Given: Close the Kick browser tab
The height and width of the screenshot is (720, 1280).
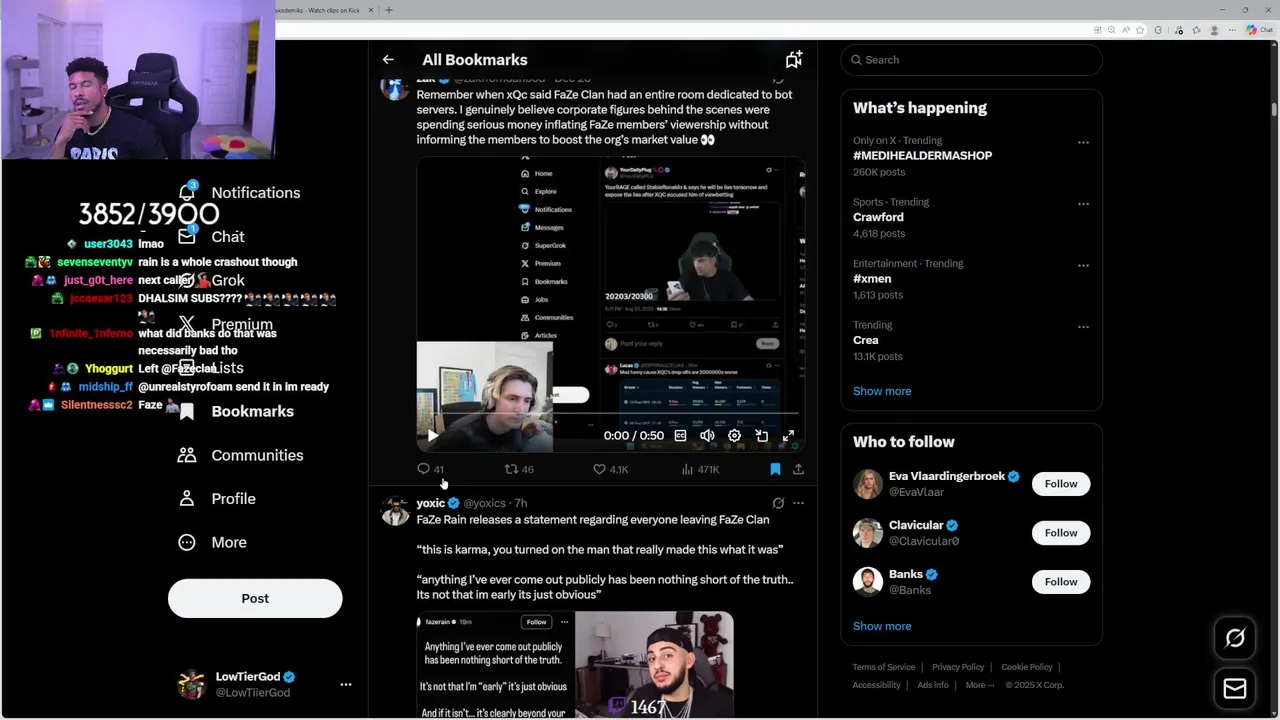Looking at the screenshot, I should click(x=371, y=10).
